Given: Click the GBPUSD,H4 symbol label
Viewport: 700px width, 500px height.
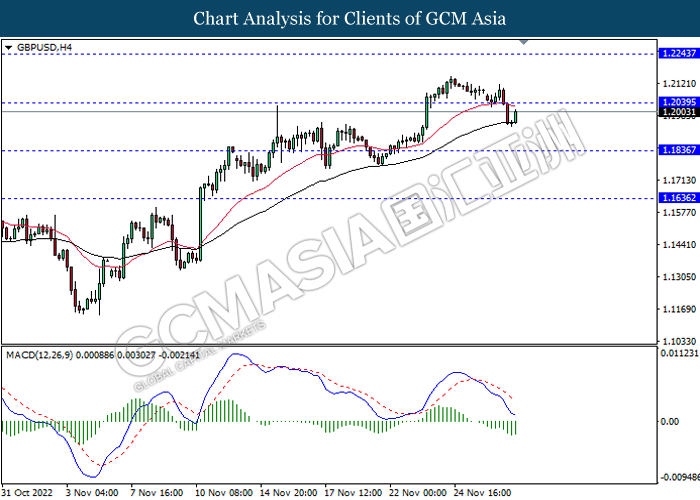Looking at the screenshot, I should pyautogui.click(x=44, y=47).
